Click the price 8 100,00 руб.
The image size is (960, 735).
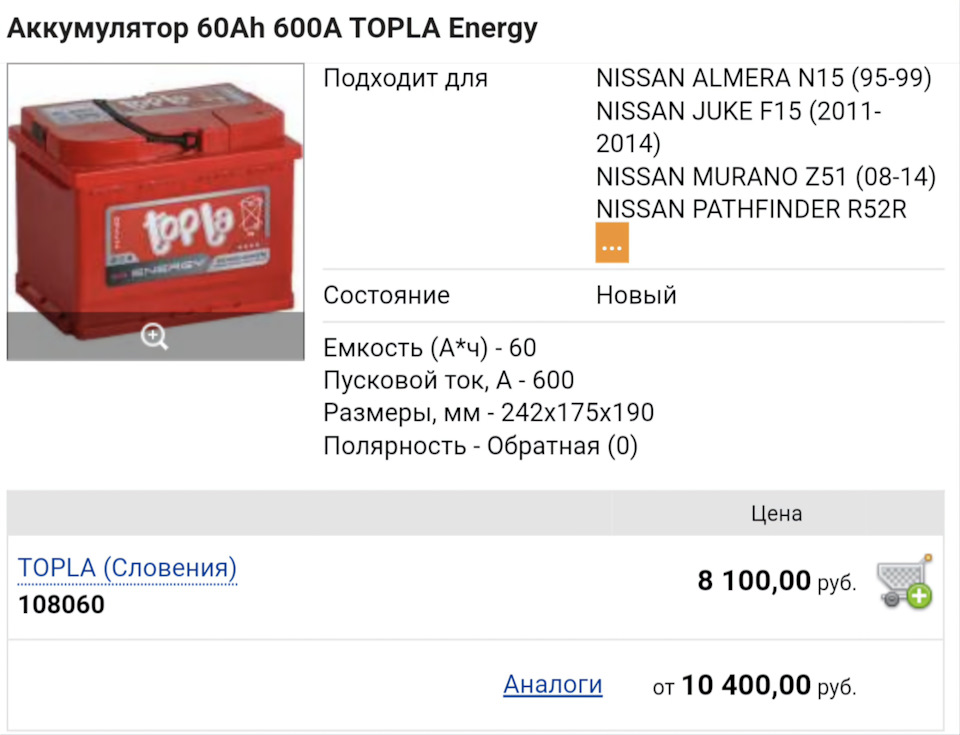tap(776, 581)
